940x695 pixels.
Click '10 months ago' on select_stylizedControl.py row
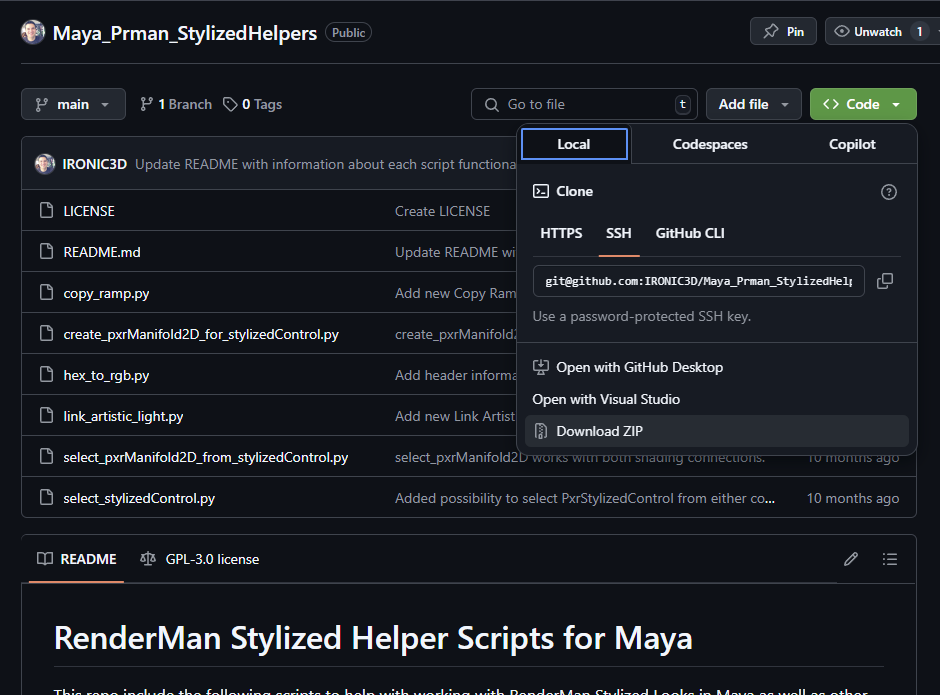click(852, 498)
